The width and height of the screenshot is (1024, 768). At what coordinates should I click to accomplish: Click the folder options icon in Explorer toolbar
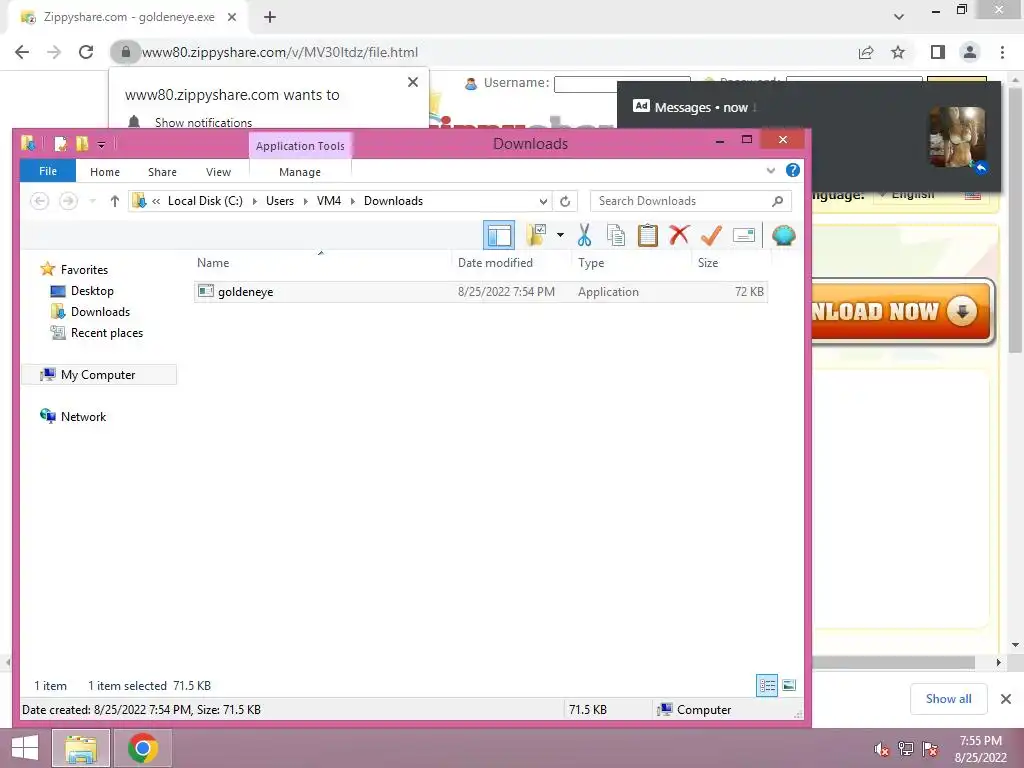coord(537,235)
